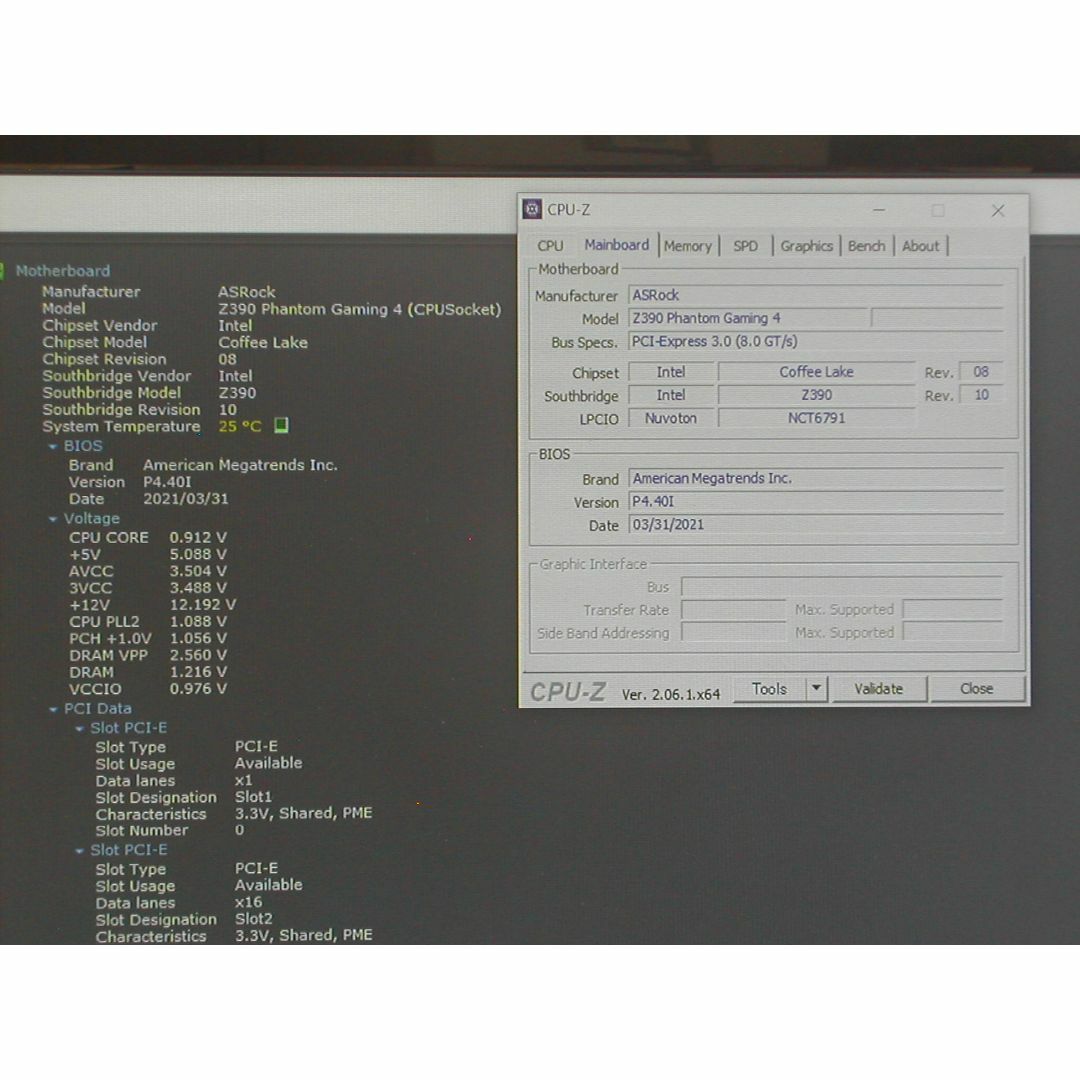Switch to the About tab
Screen dimensions: 1080x1080
pyautogui.click(x=920, y=246)
